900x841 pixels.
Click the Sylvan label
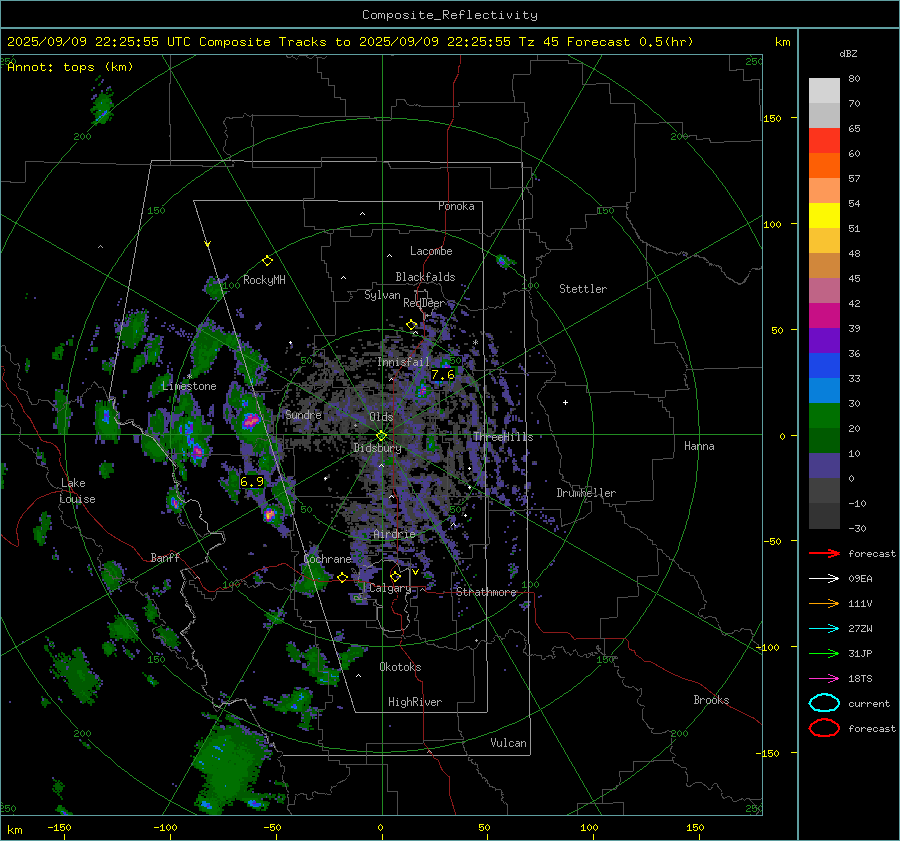(382, 295)
